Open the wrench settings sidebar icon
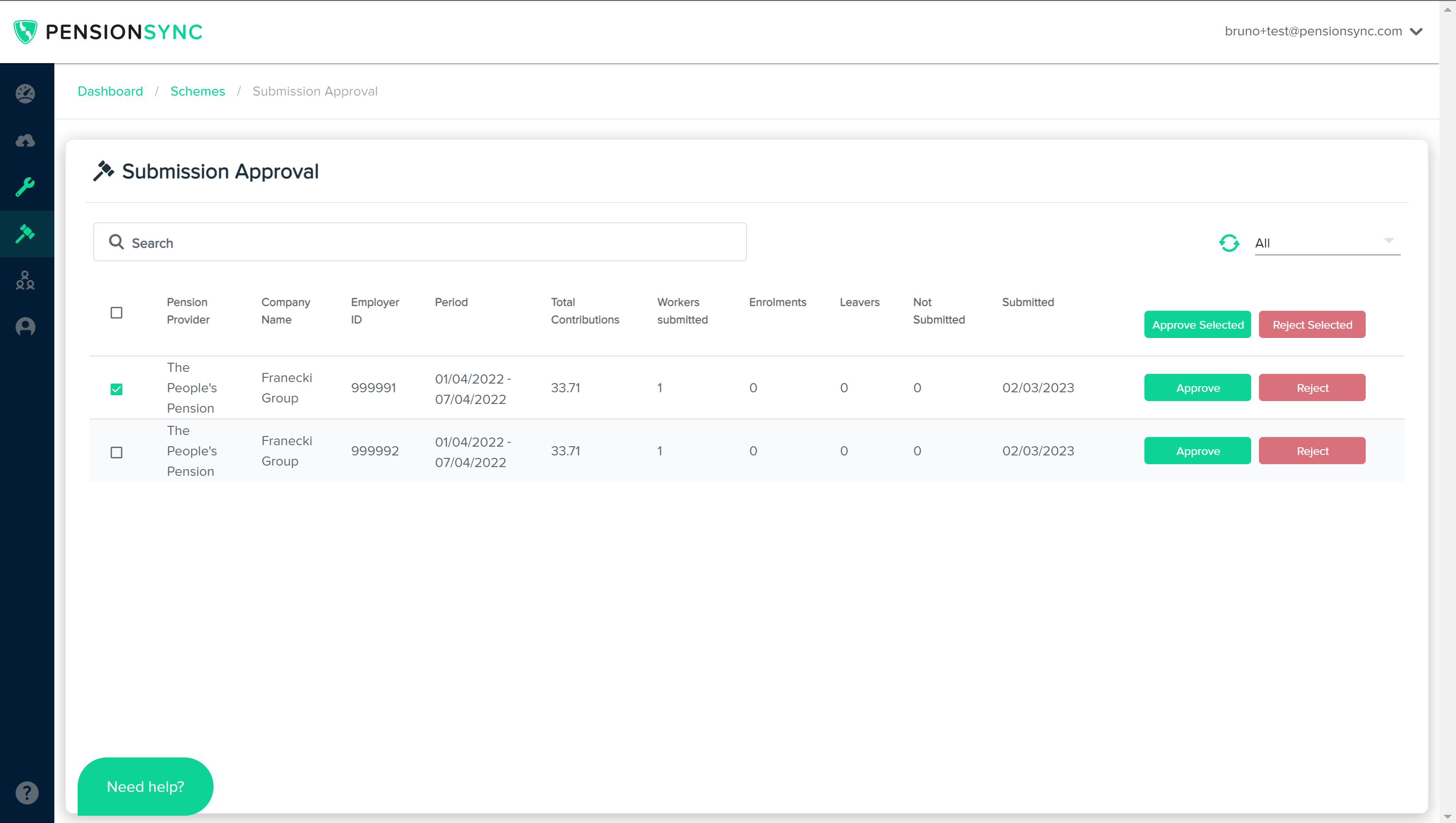Image resolution: width=1456 pixels, height=823 pixels. 25,186
